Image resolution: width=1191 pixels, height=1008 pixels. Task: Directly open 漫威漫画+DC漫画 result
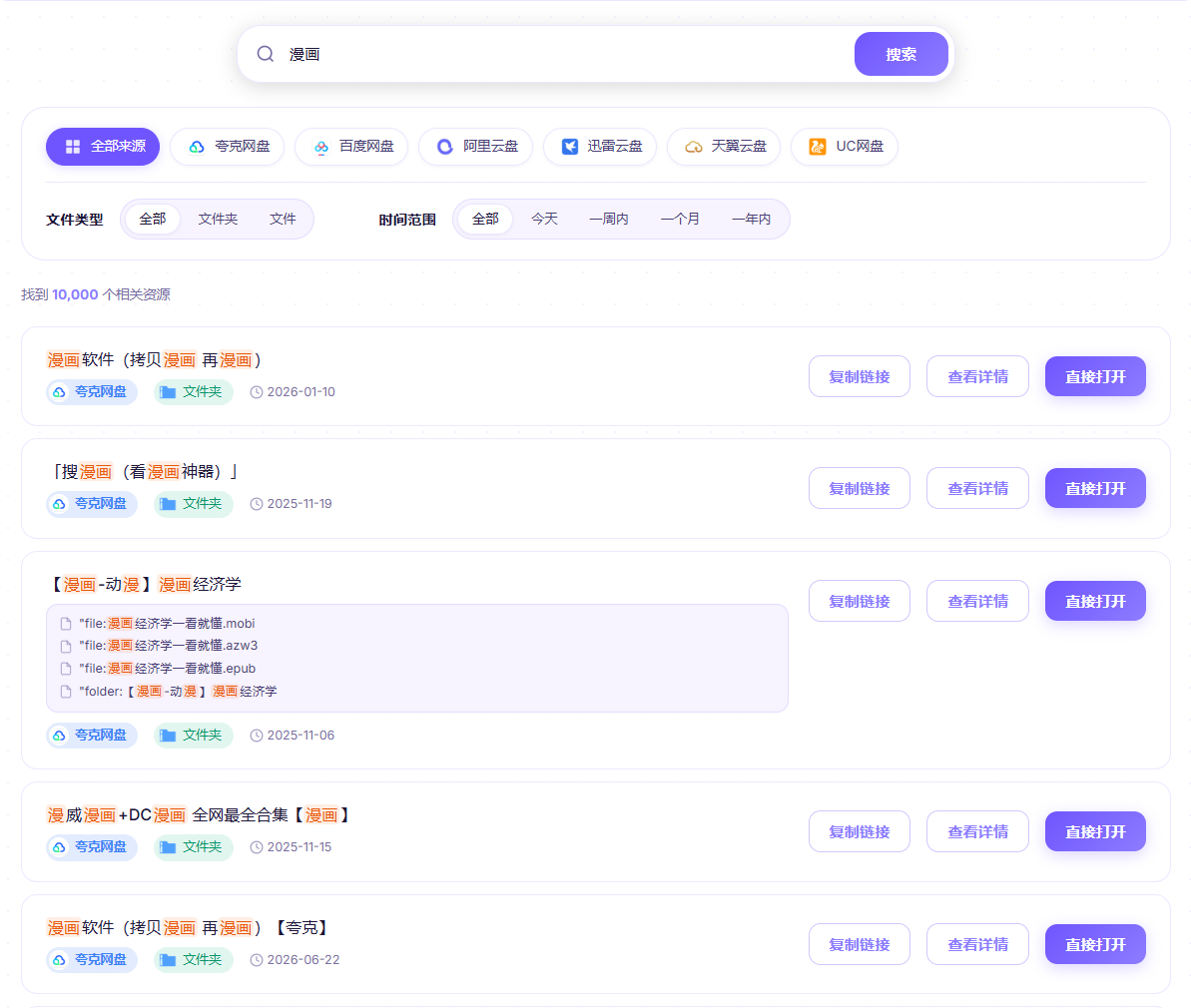coord(1095,831)
